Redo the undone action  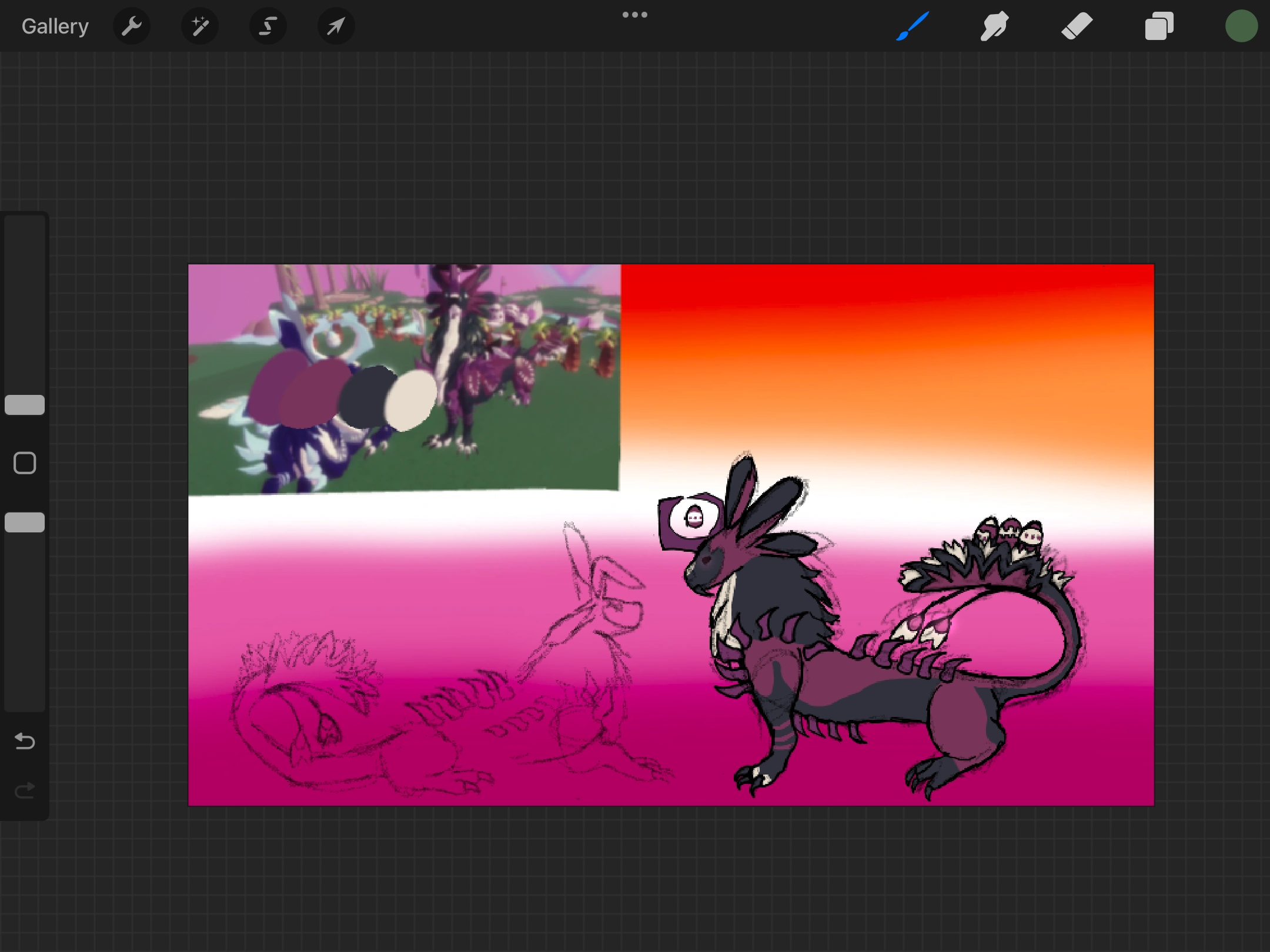(x=24, y=790)
